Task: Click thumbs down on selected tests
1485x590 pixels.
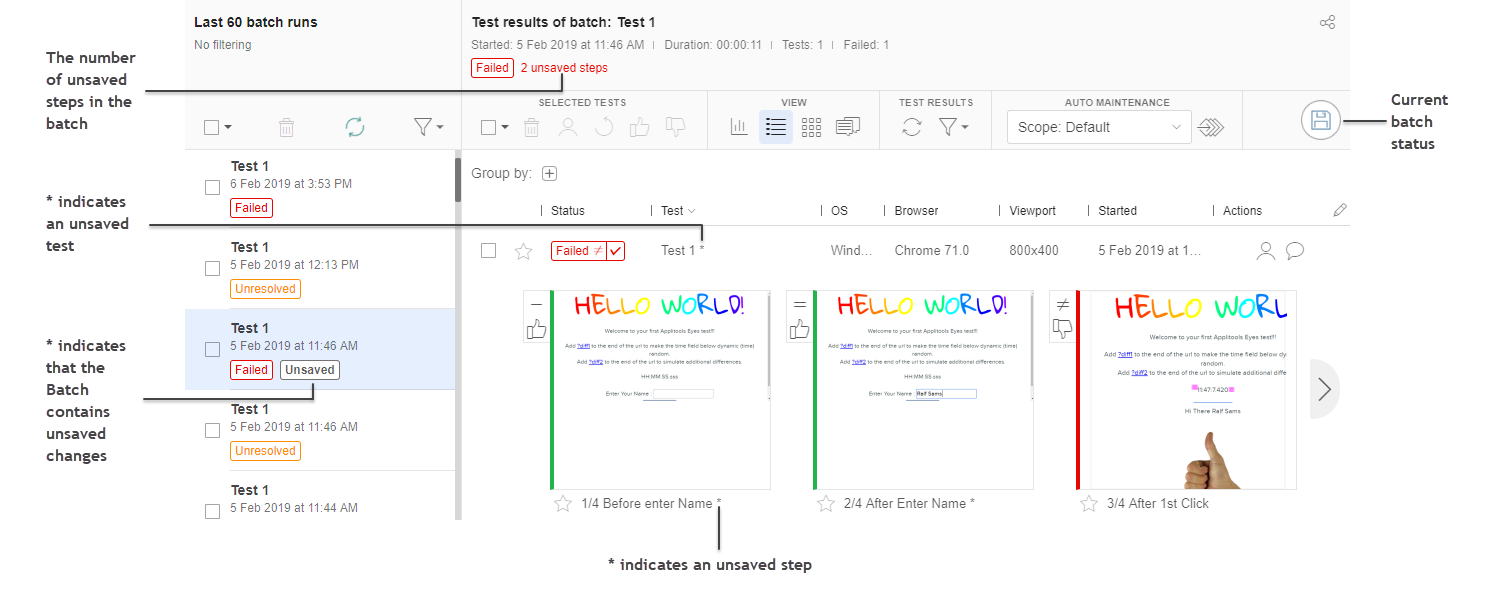Action: click(x=675, y=127)
